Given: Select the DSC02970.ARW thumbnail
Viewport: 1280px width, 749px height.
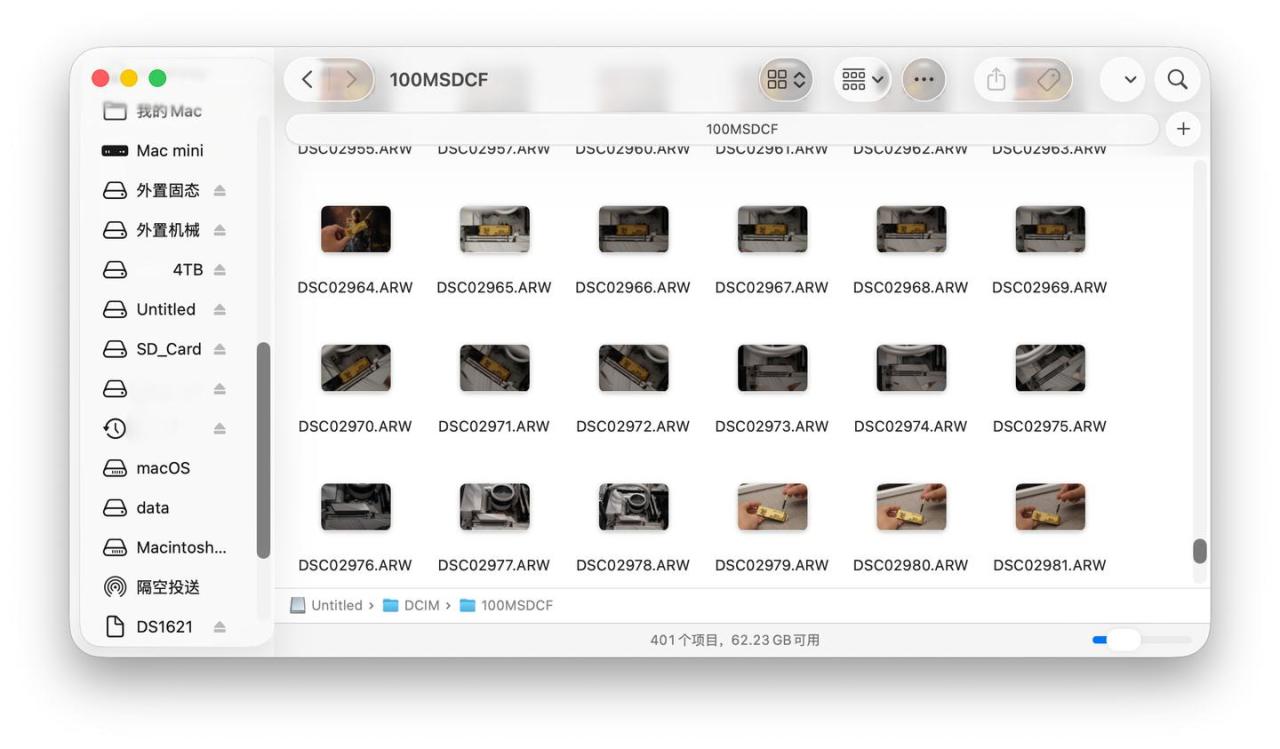Looking at the screenshot, I should 355,368.
